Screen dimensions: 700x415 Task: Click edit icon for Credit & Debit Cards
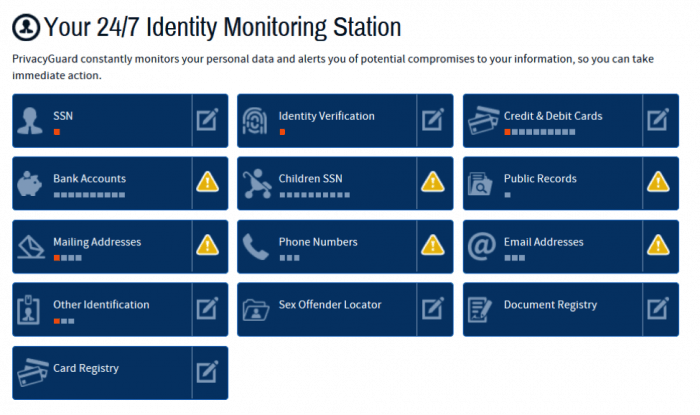coord(657,121)
